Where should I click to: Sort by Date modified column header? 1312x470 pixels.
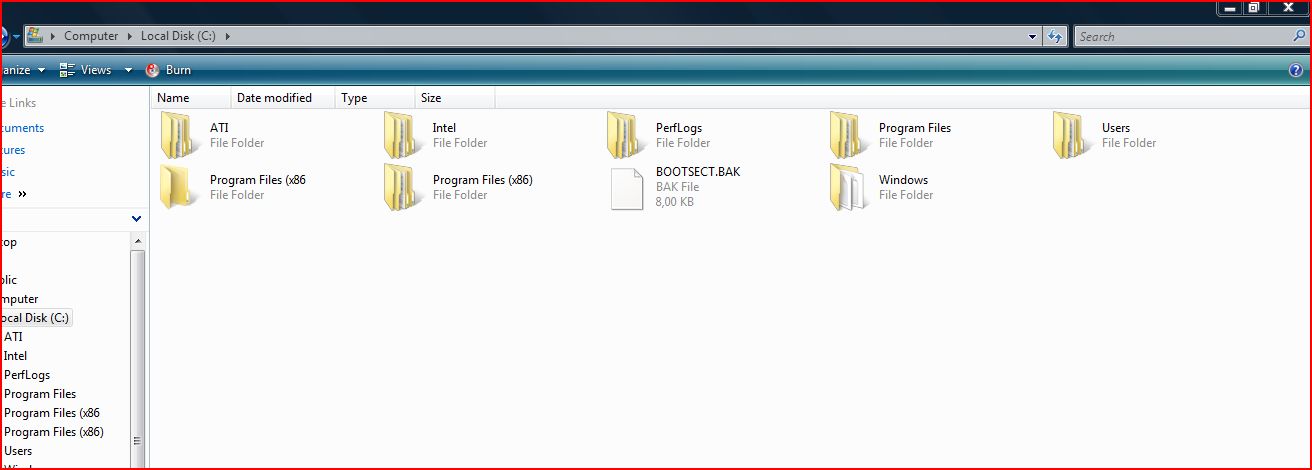pyautogui.click(x=284, y=98)
